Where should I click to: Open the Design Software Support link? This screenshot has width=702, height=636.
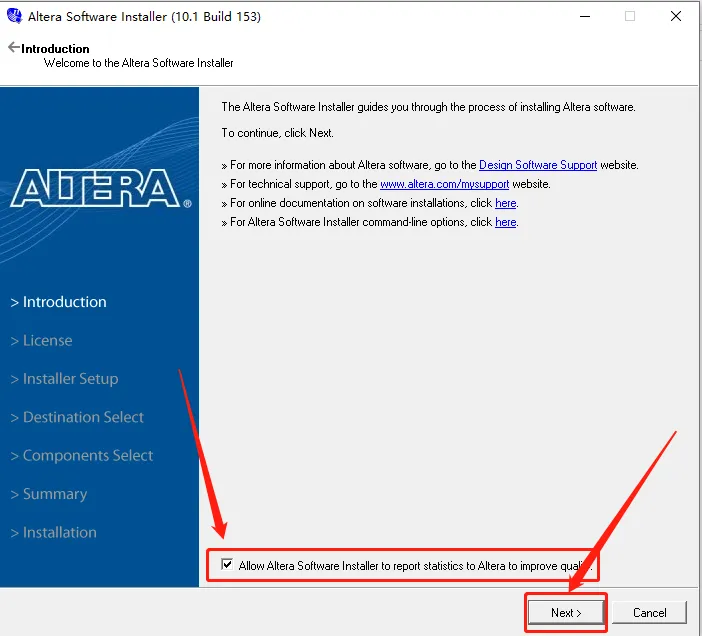[538, 165]
